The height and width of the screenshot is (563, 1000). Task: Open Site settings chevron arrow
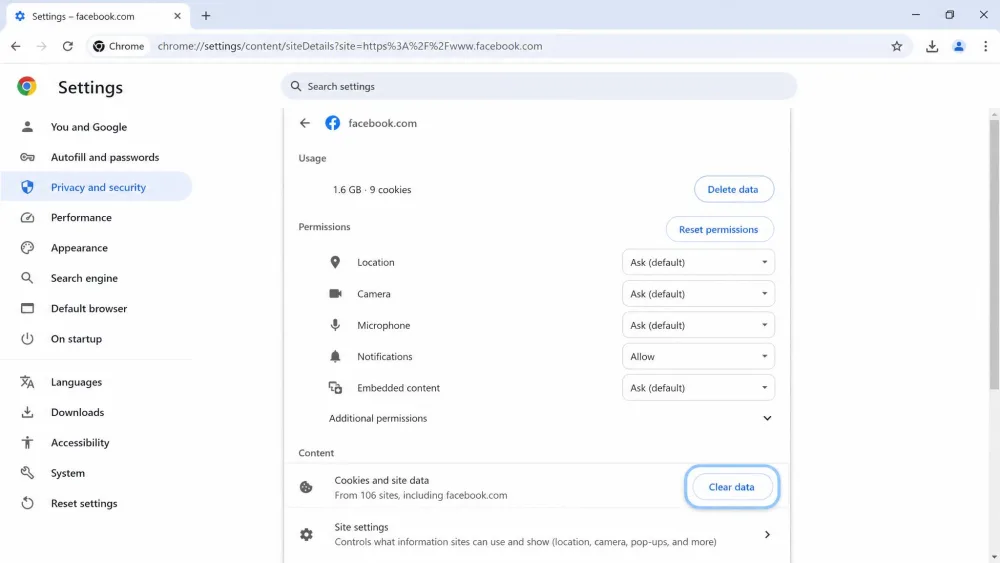[x=767, y=534]
